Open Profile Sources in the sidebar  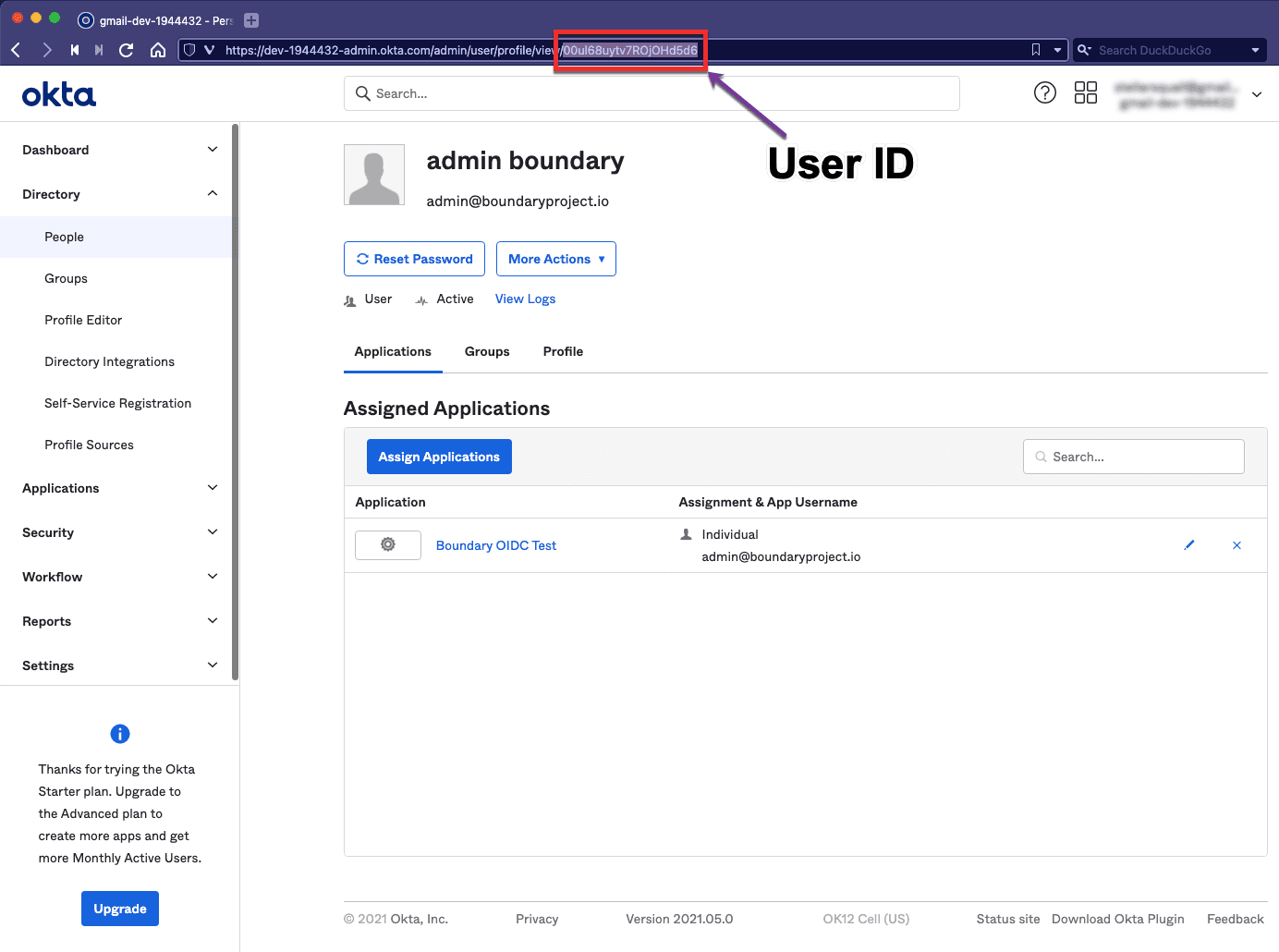tap(89, 445)
